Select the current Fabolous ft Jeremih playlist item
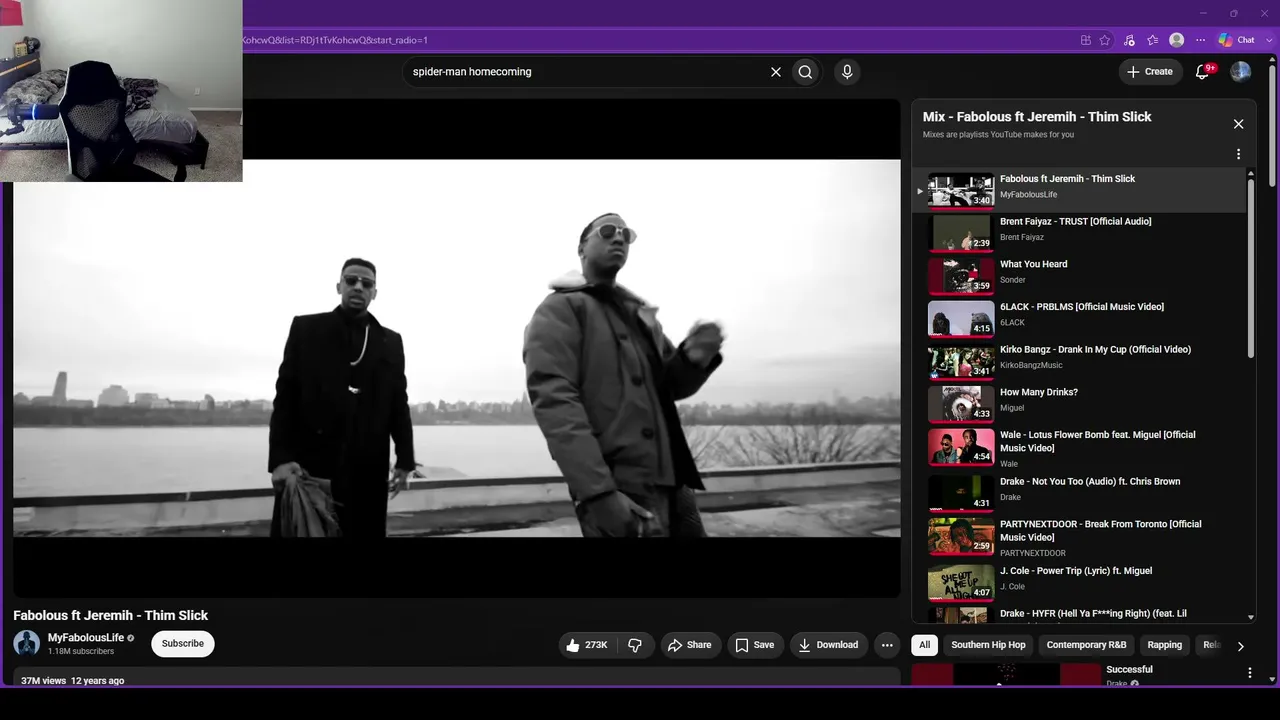 (x=1081, y=189)
